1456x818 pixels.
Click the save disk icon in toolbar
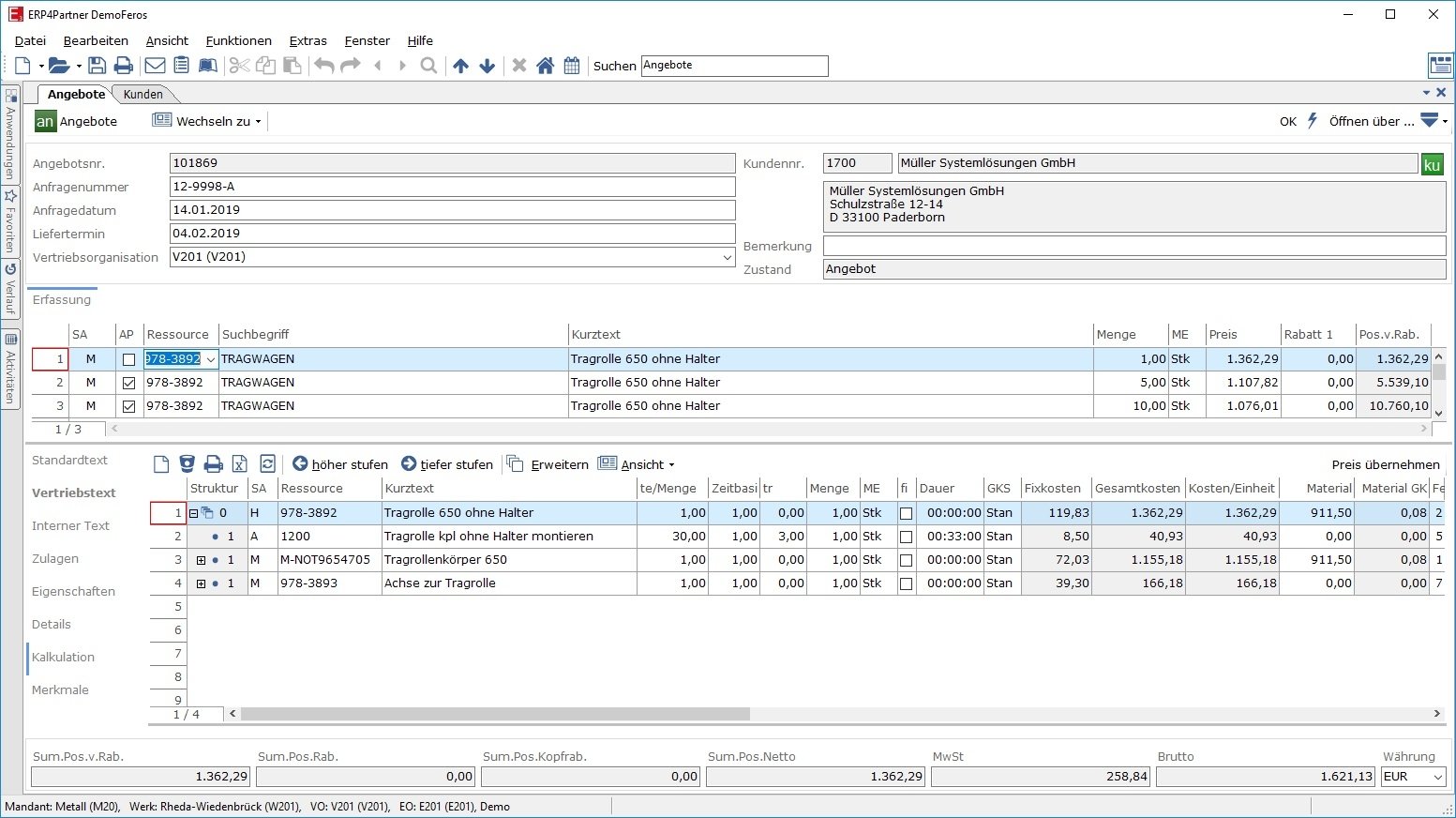(x=97, y=66)
